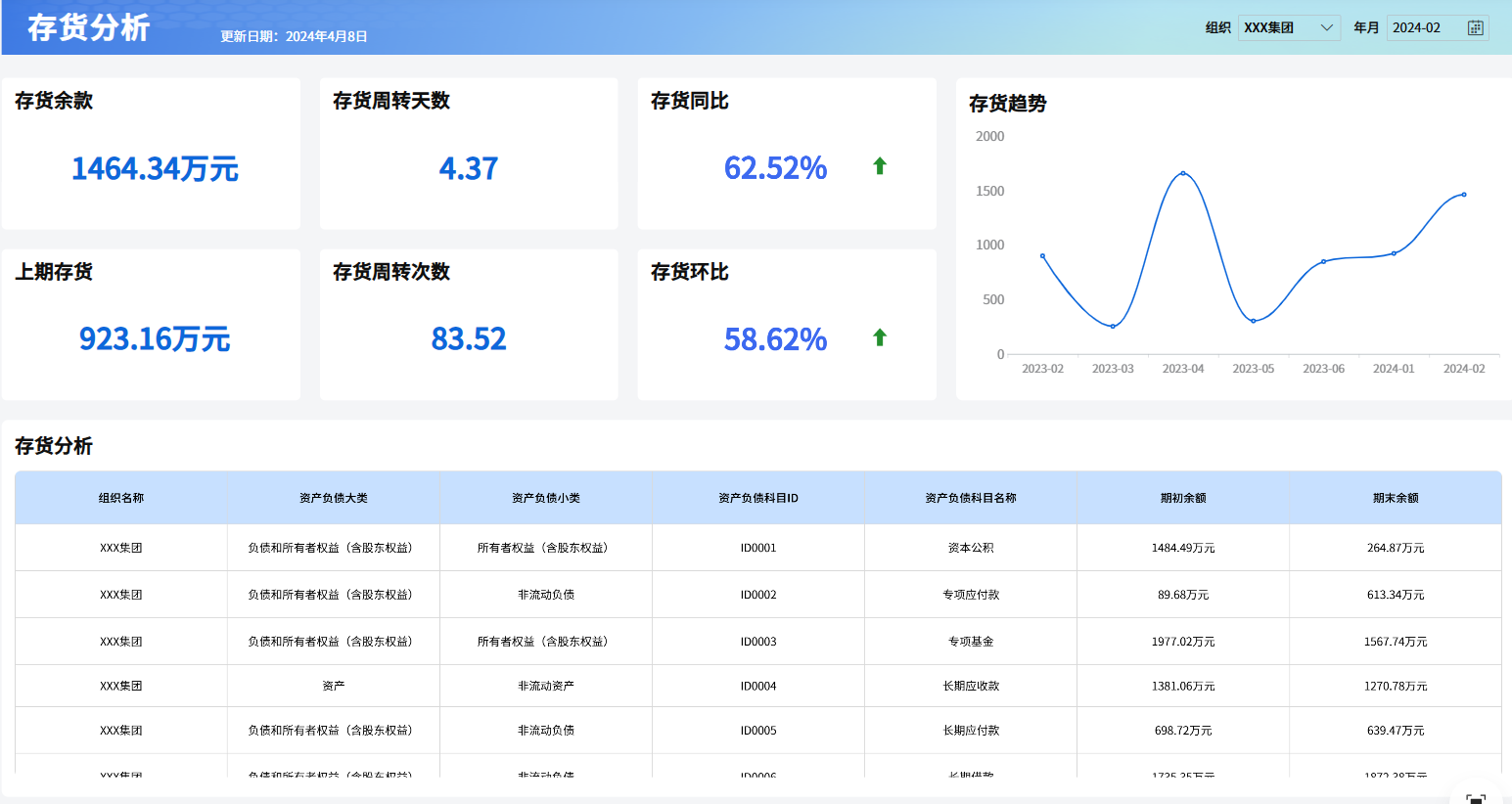
Task: Click the 264.87万元 closing balance cell
Action: [1396, 548]
